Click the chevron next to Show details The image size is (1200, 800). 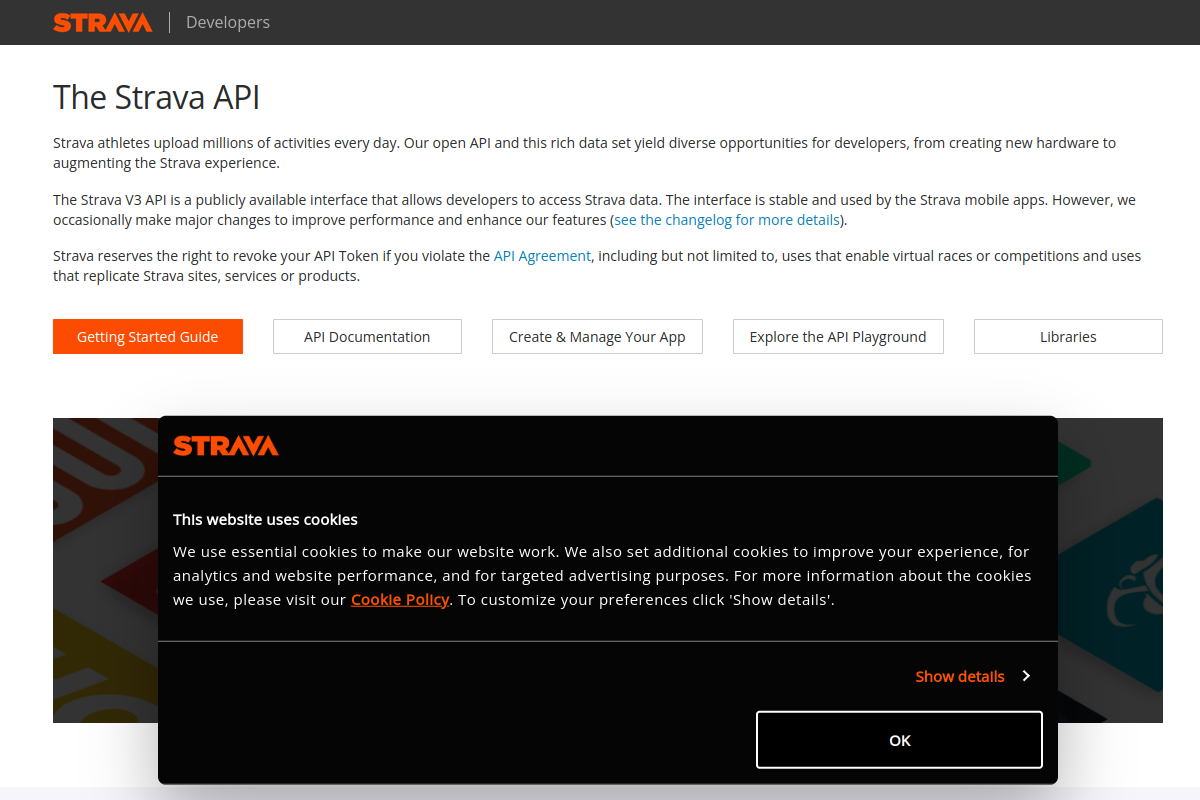(x=1026, y=676)
